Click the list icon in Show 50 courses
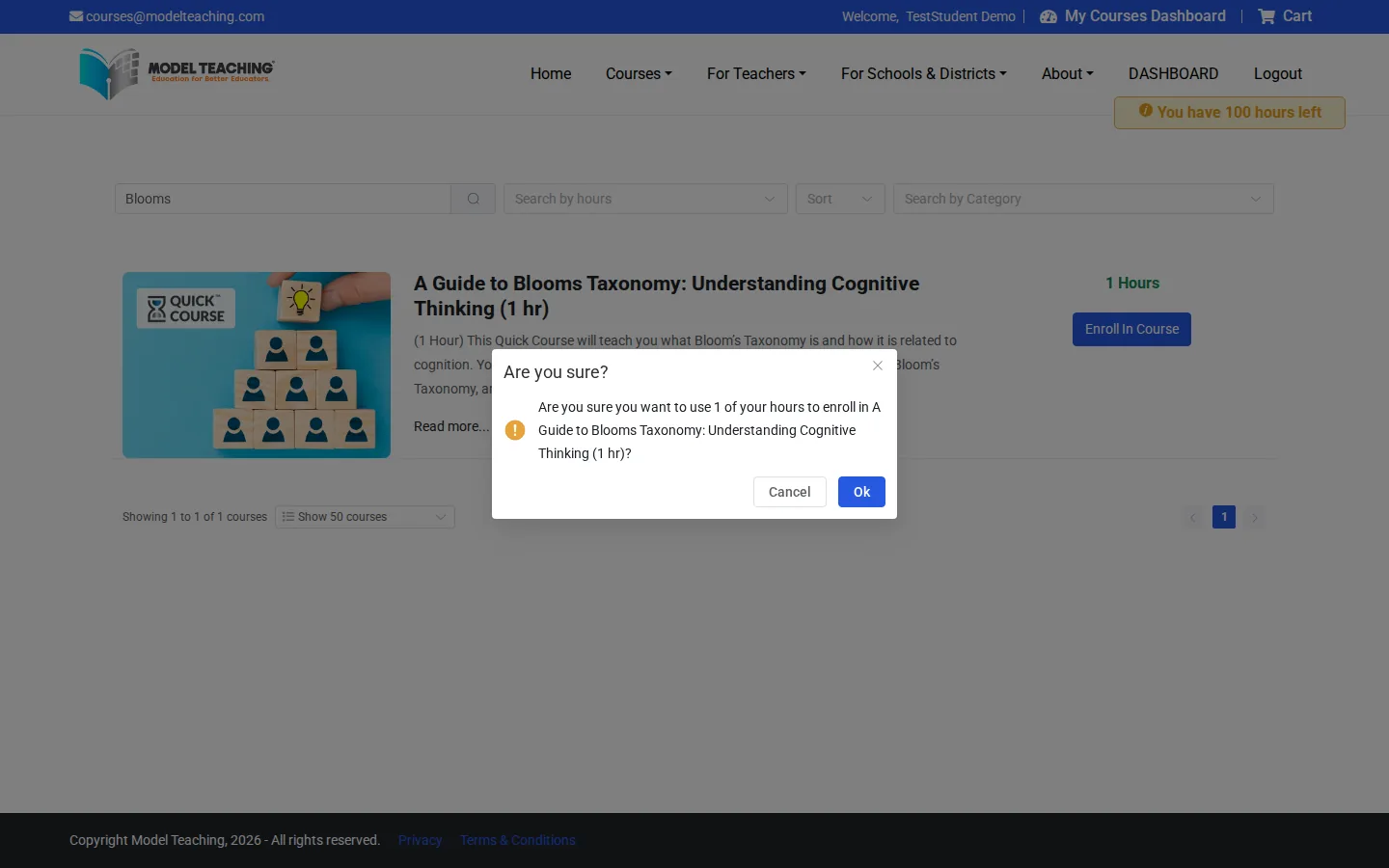Screen dimensions: 1389x868 (x=287, y=517)
